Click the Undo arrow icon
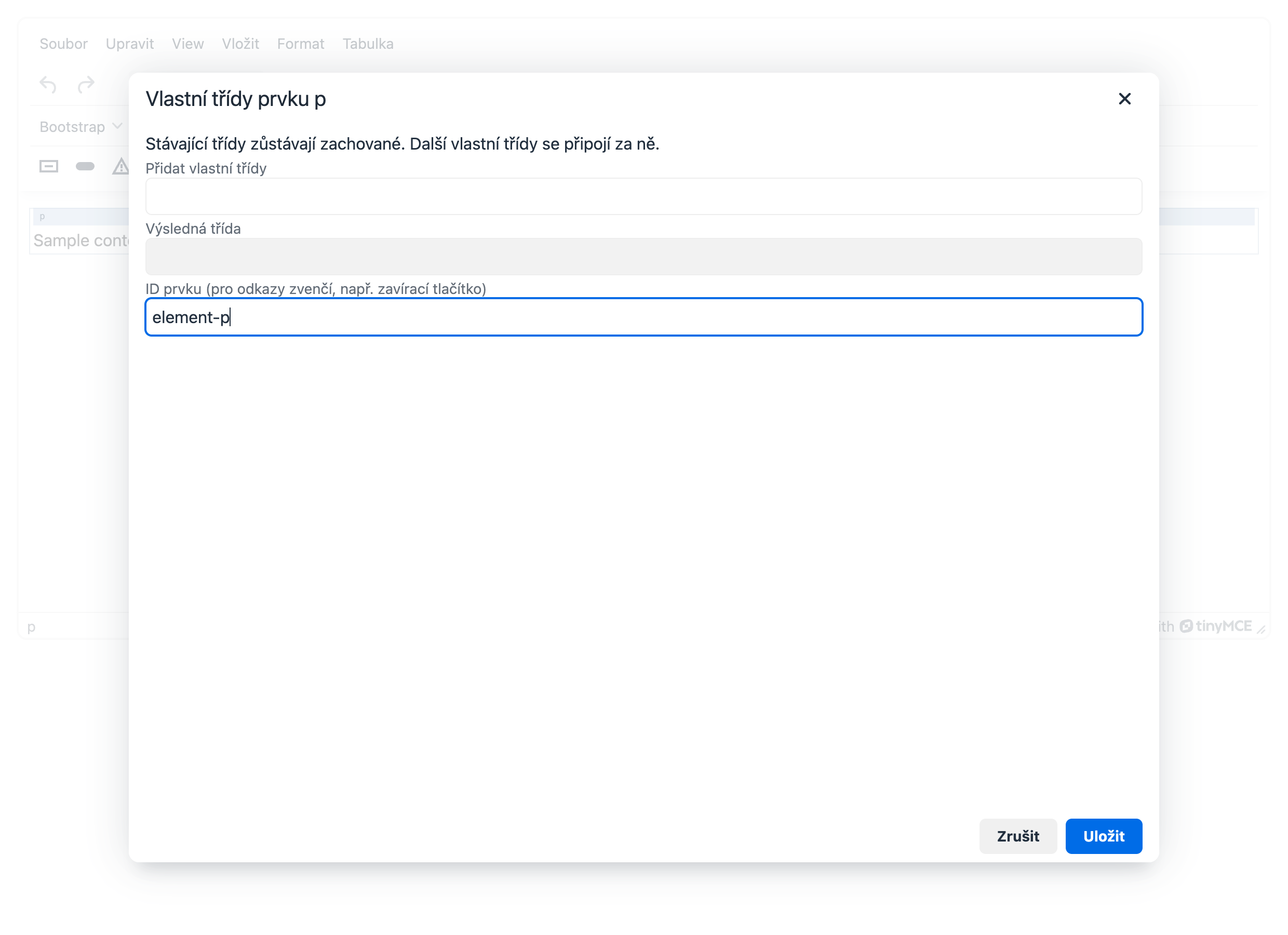The width and height of the screenshot is (1288, 935). coord(48,85)
